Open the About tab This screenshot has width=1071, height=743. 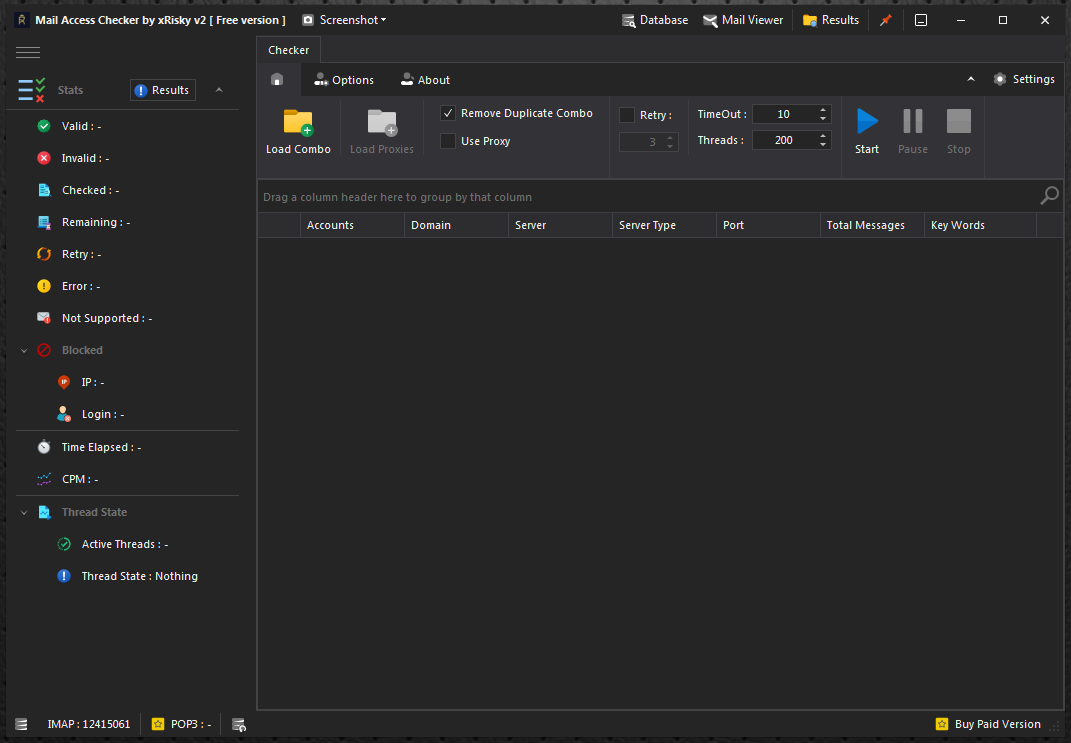pos(425,80)
